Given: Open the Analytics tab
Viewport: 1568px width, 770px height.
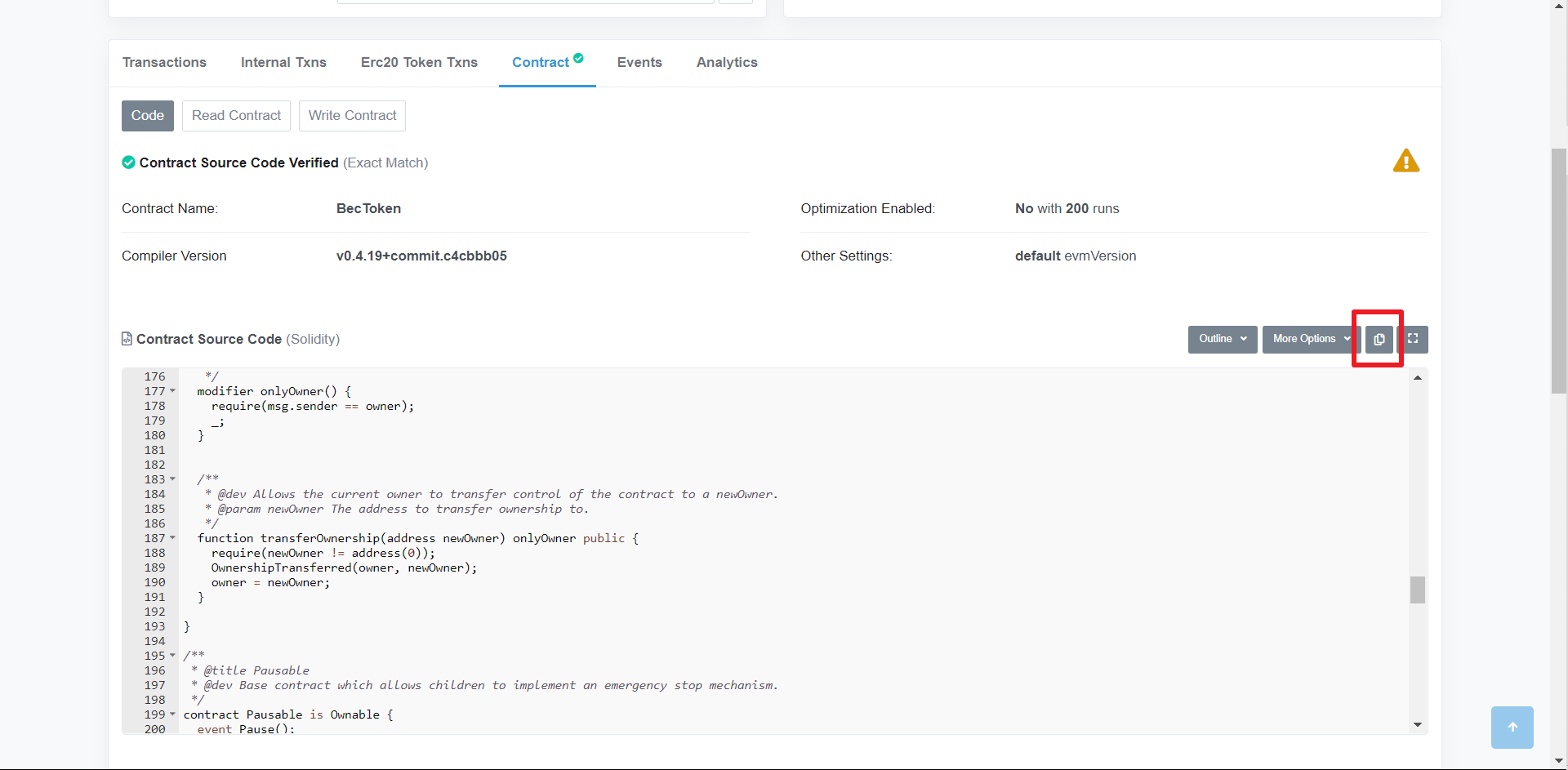Looking at the screenshot, I should 727,62.
